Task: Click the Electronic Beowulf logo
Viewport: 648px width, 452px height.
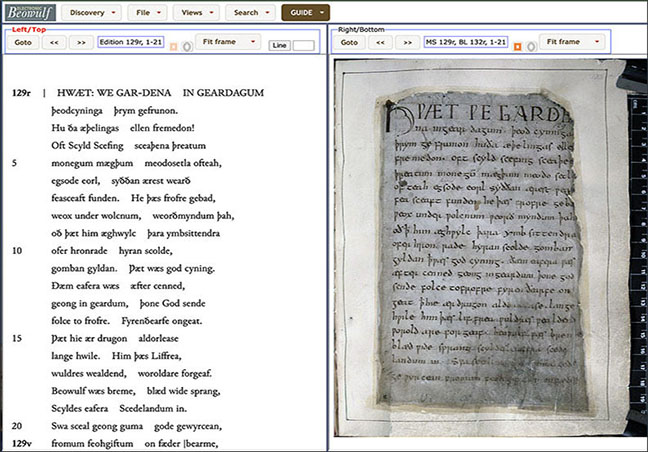Action: 30,12
